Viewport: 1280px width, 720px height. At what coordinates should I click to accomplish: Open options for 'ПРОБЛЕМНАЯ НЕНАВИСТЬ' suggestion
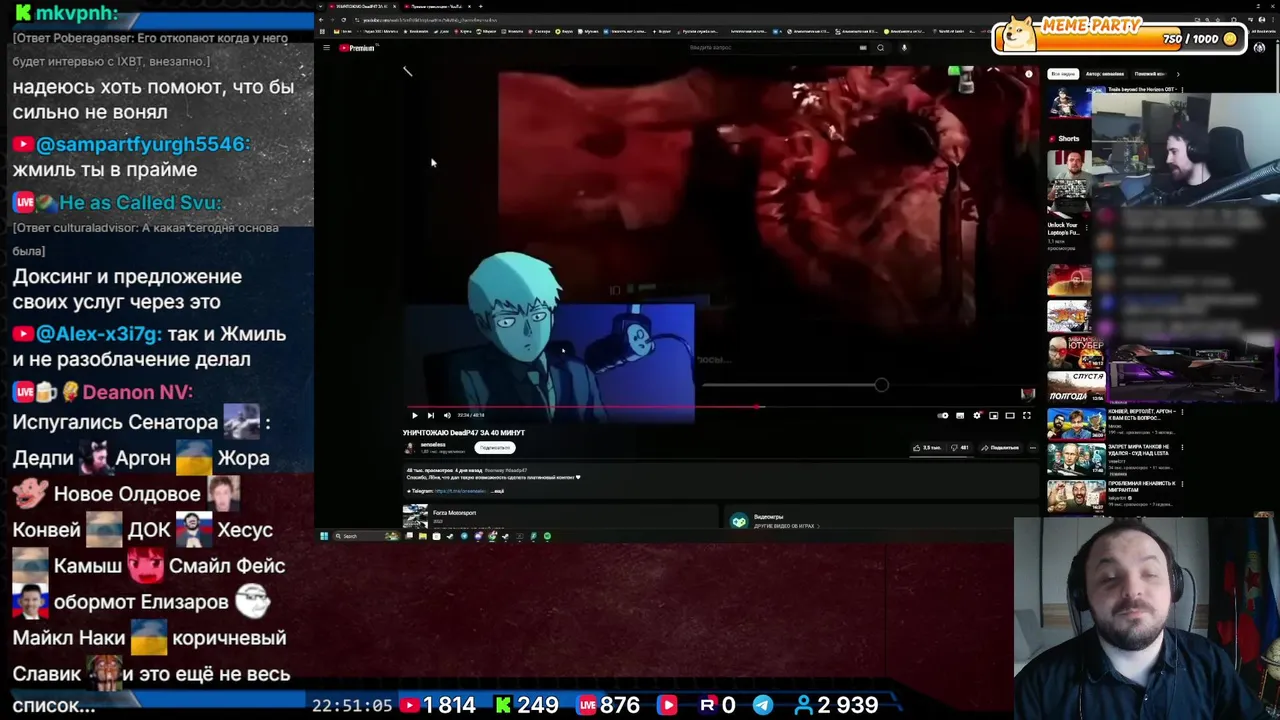click(1182, 484)
